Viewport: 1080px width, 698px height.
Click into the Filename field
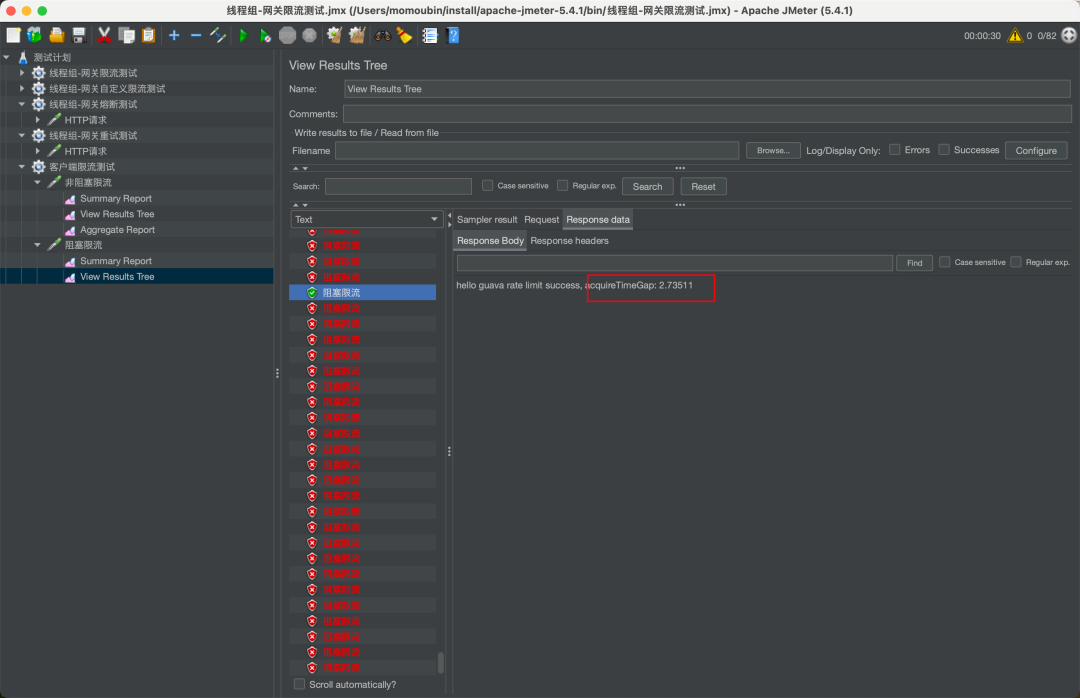[x=537, y=150]
